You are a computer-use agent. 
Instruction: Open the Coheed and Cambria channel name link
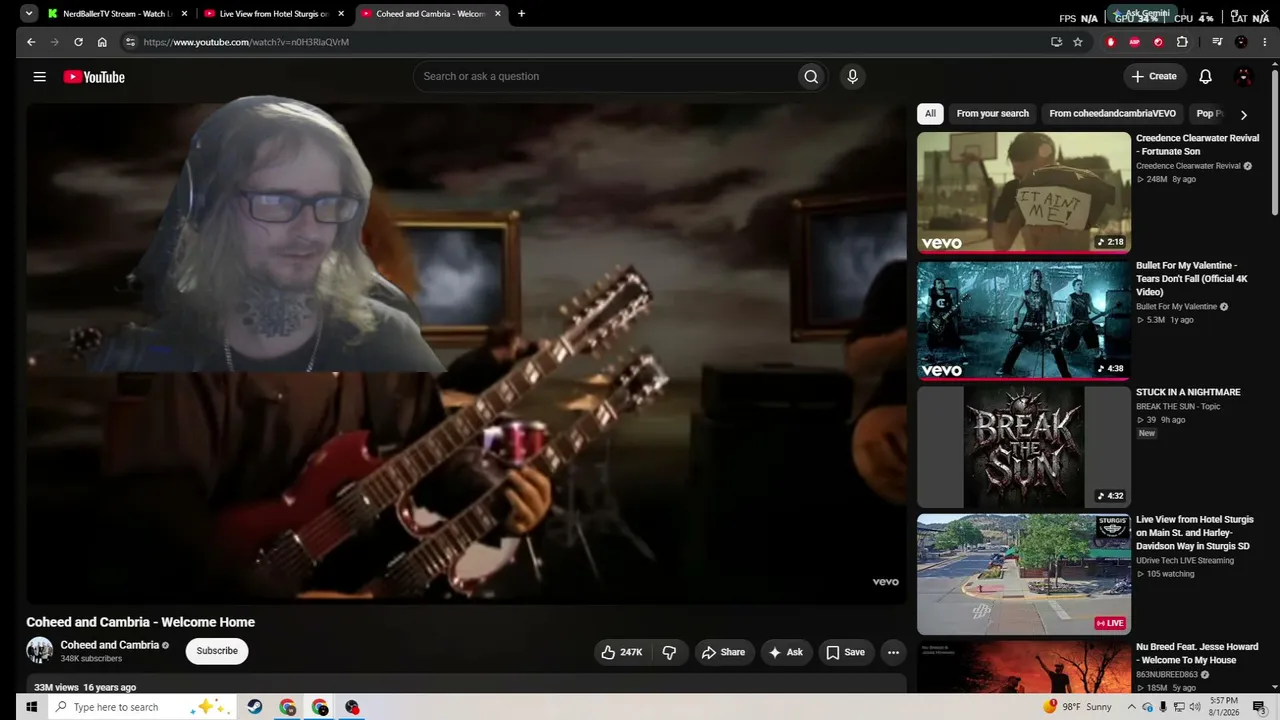pos(110,645)
